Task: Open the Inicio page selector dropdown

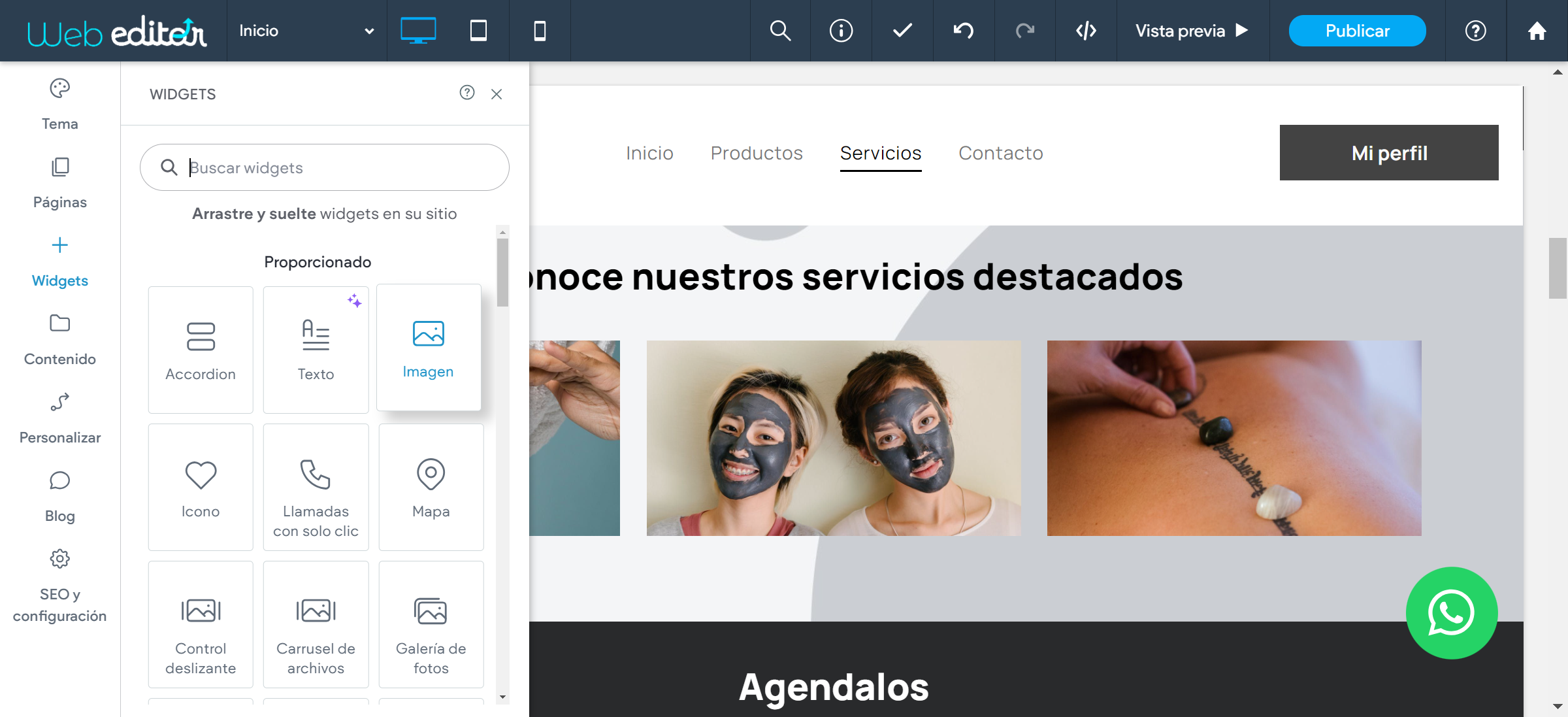Action: pos(306,31)
